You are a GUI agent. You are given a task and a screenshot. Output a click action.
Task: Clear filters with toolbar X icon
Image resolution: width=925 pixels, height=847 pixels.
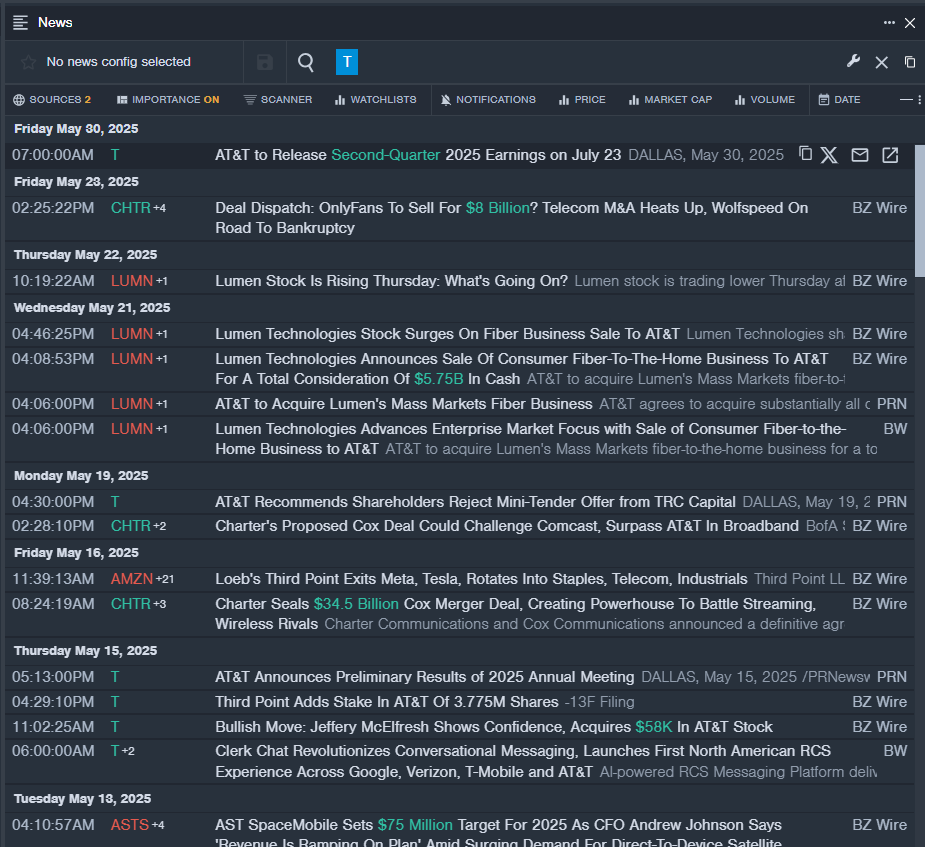pos(881,63)
